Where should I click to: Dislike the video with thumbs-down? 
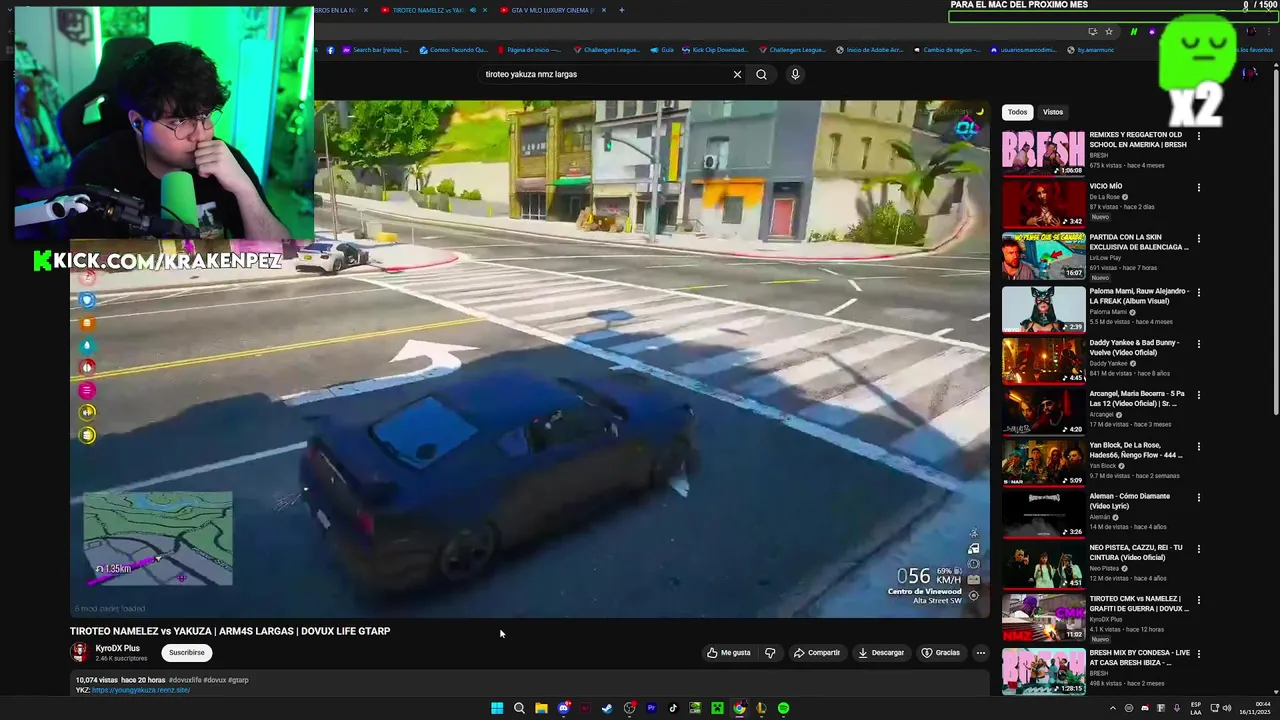770,653
